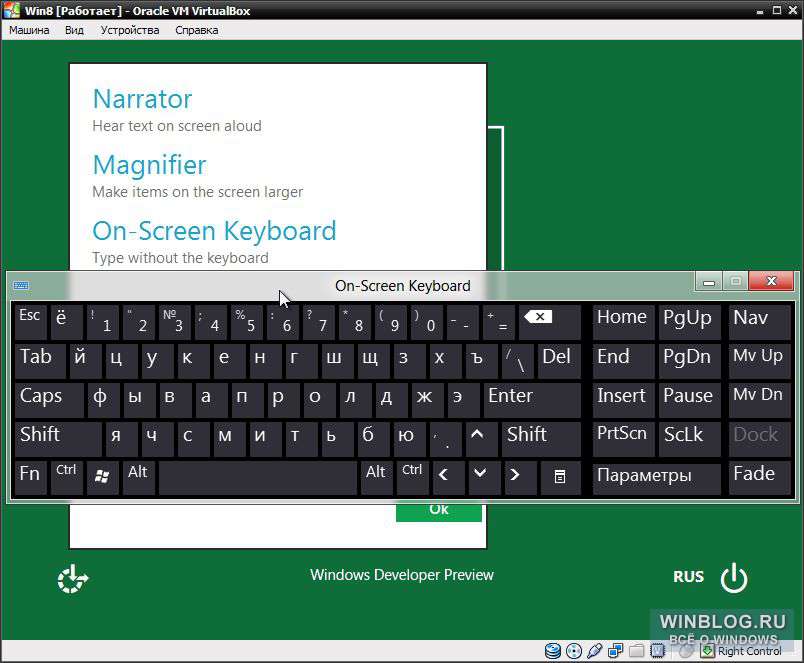This screenshot has height=663, width=804.
Task: Toggle the Caps key
Action: pos(49,399)
